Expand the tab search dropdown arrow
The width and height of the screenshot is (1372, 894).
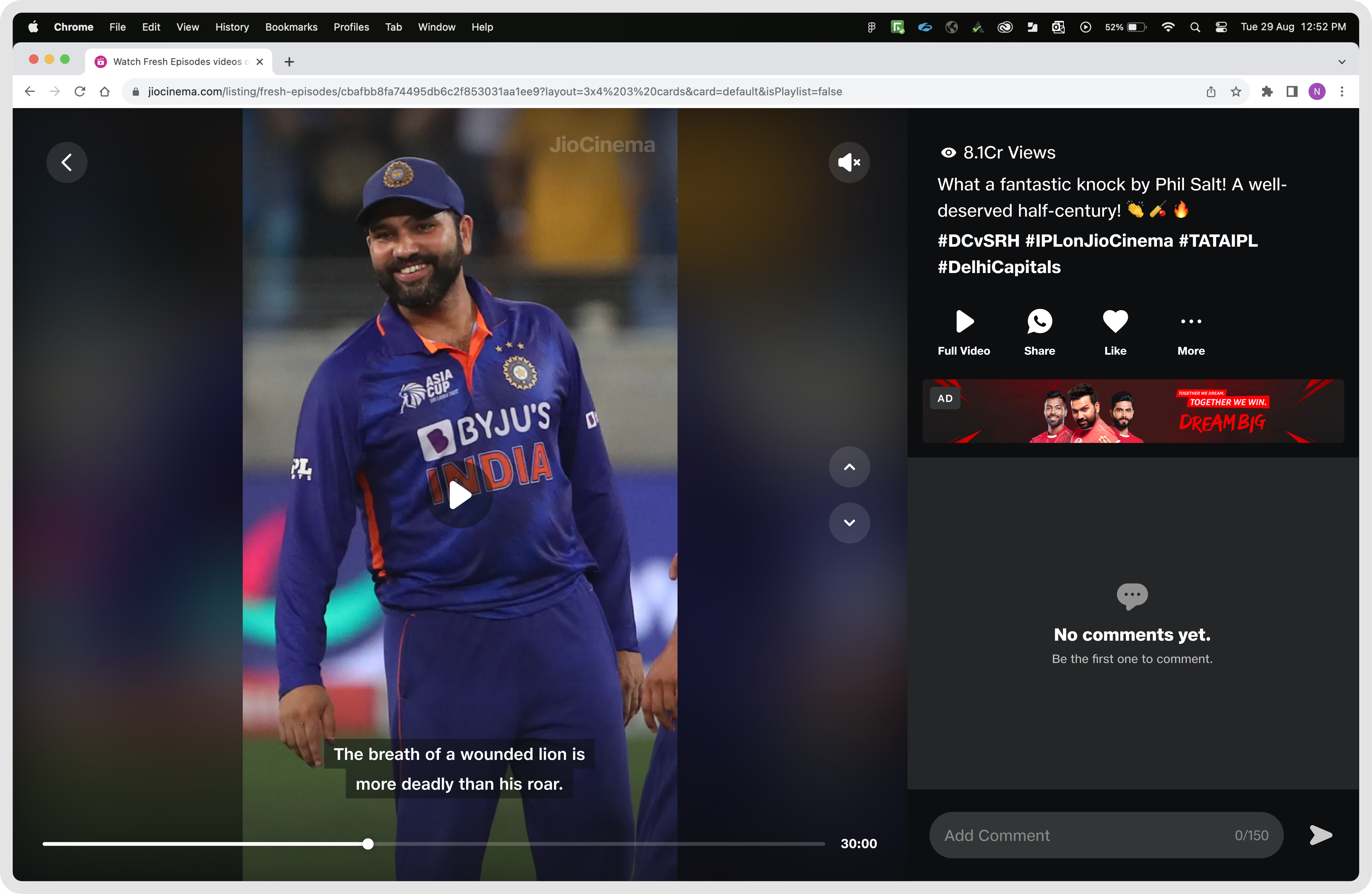1342,62
